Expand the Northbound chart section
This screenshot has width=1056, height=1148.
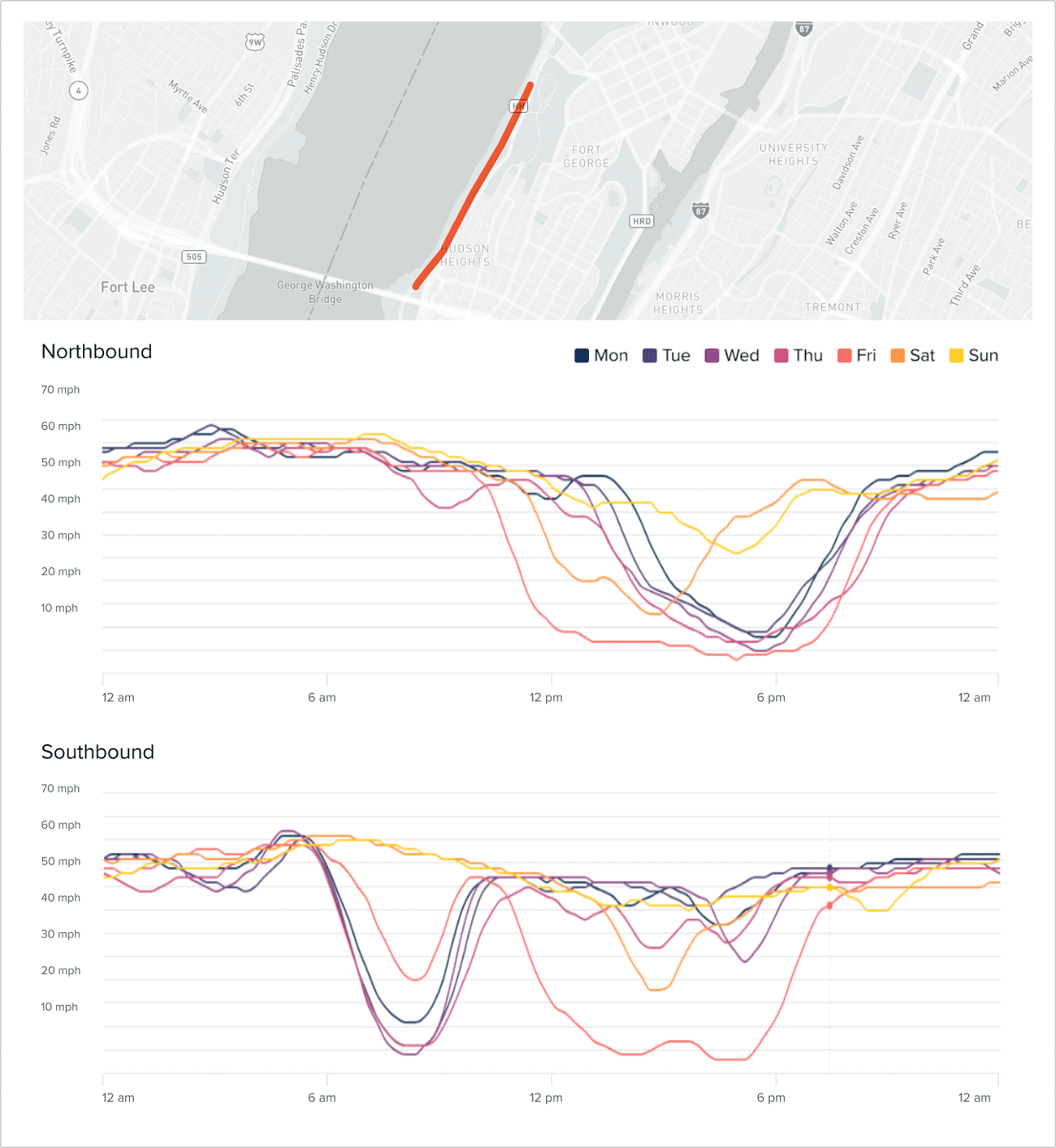97,352
